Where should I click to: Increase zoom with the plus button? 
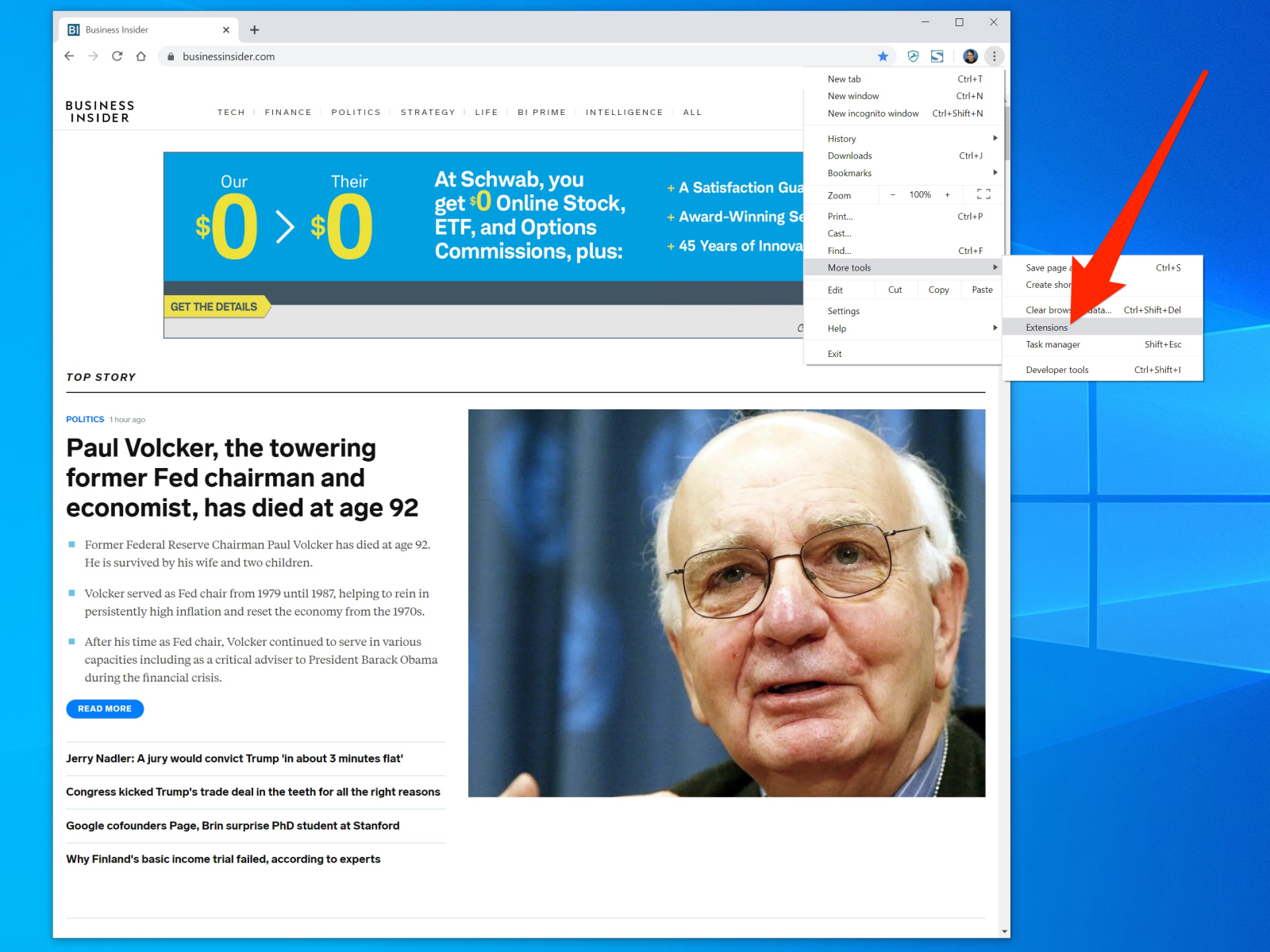coord(947,194)
